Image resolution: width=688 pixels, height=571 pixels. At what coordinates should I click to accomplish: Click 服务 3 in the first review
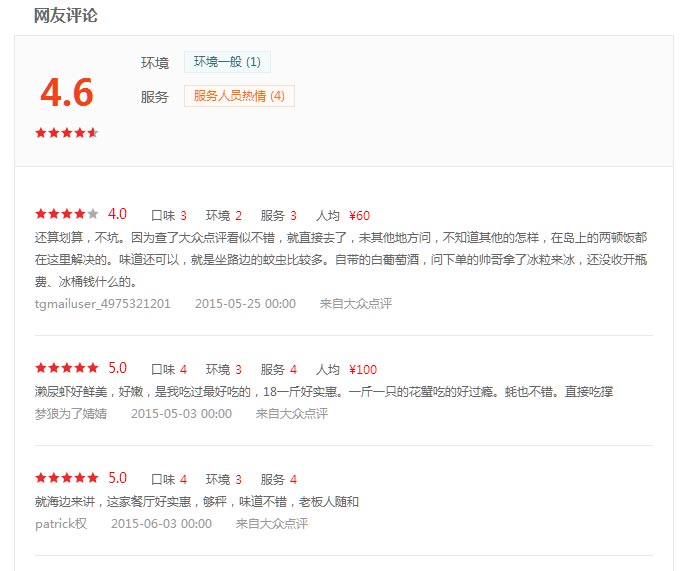(279, 215)
